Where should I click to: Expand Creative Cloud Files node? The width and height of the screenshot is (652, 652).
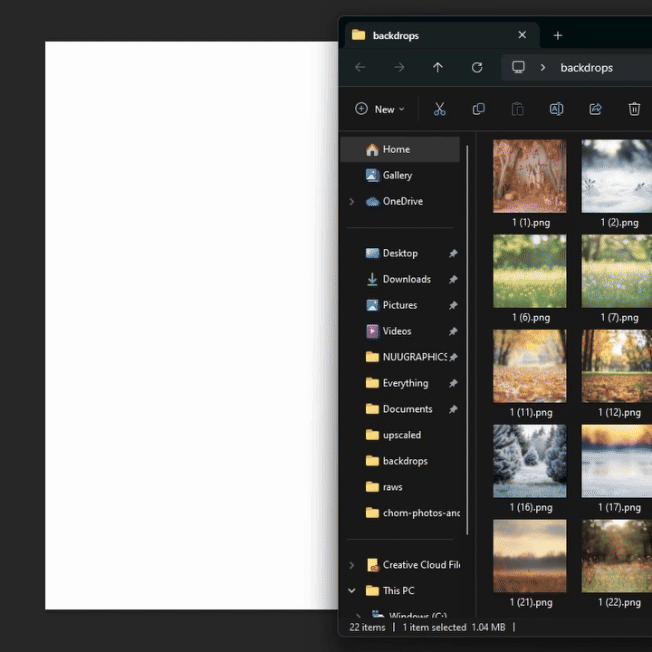point(351,565)
